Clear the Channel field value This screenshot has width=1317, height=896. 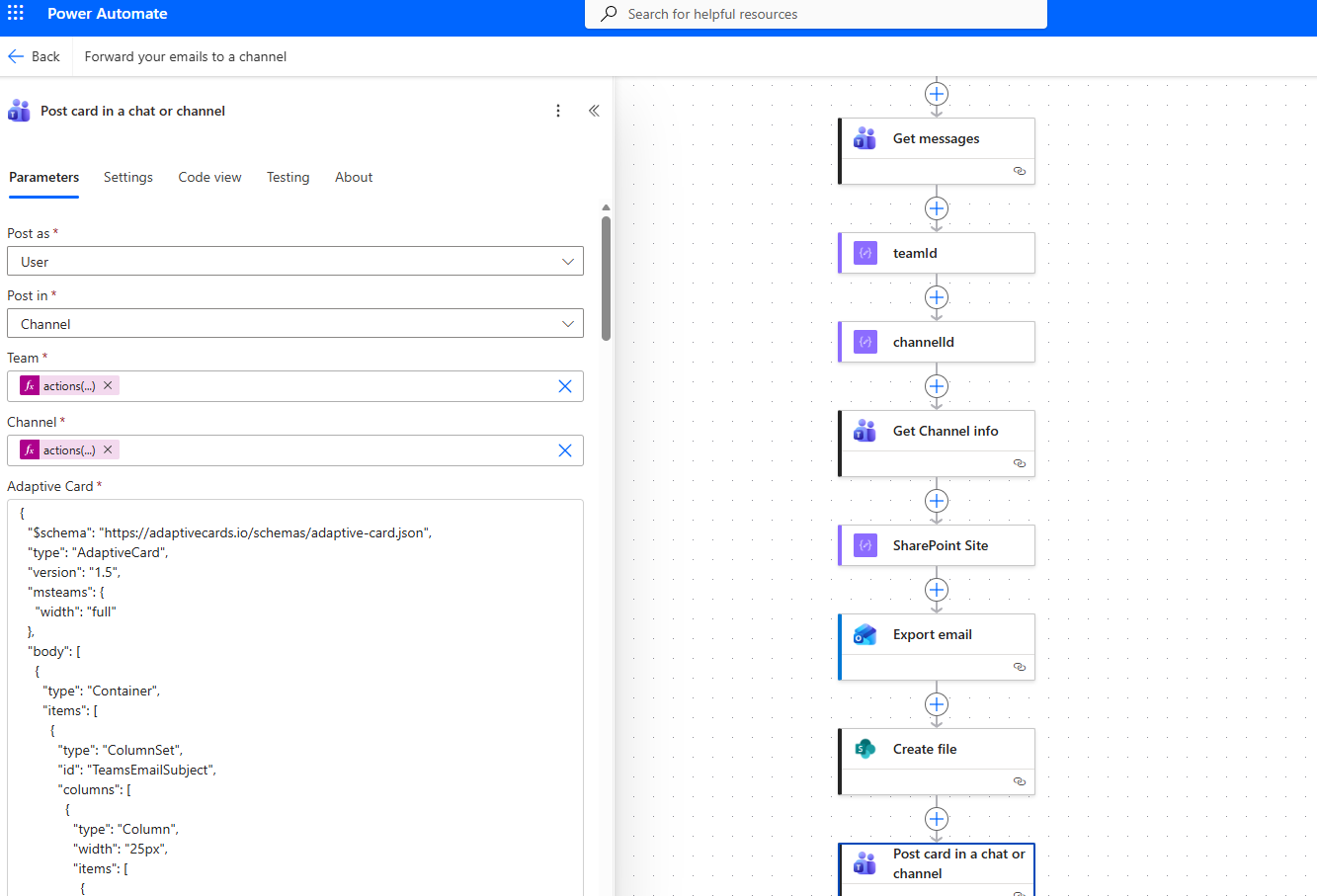coord(565,450)
